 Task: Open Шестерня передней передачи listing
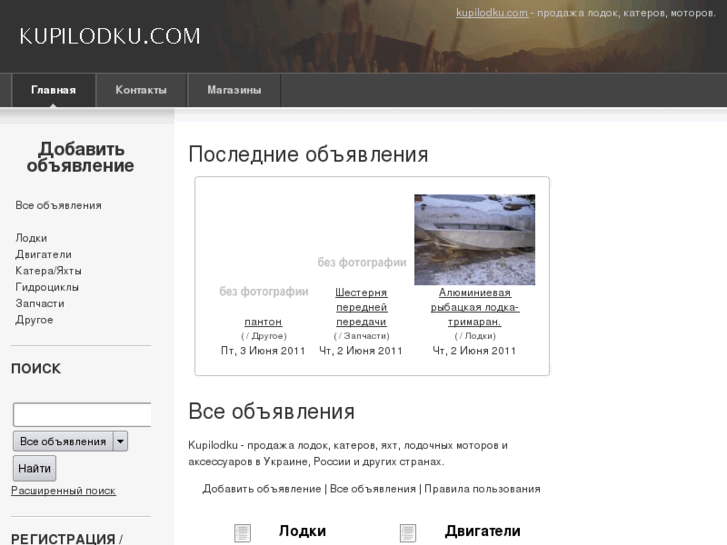point(361,307)
